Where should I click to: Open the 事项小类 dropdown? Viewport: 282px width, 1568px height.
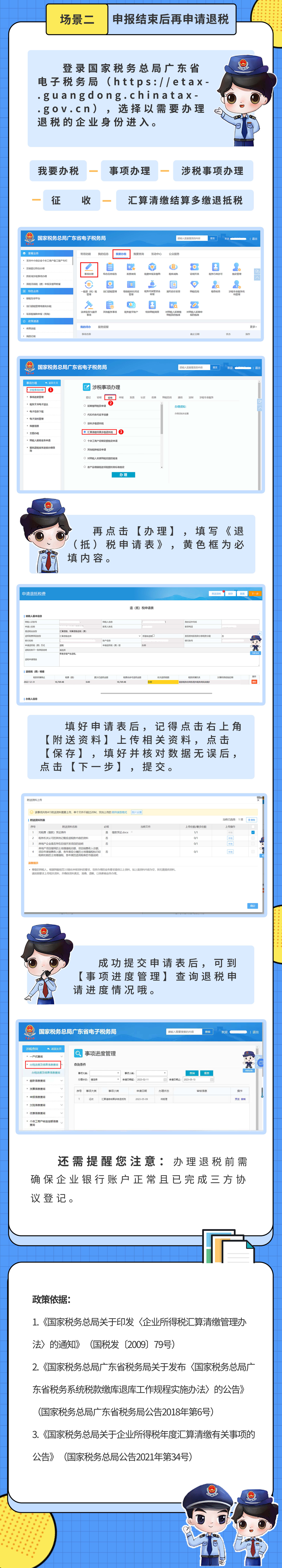click(x=152, y=1073)
